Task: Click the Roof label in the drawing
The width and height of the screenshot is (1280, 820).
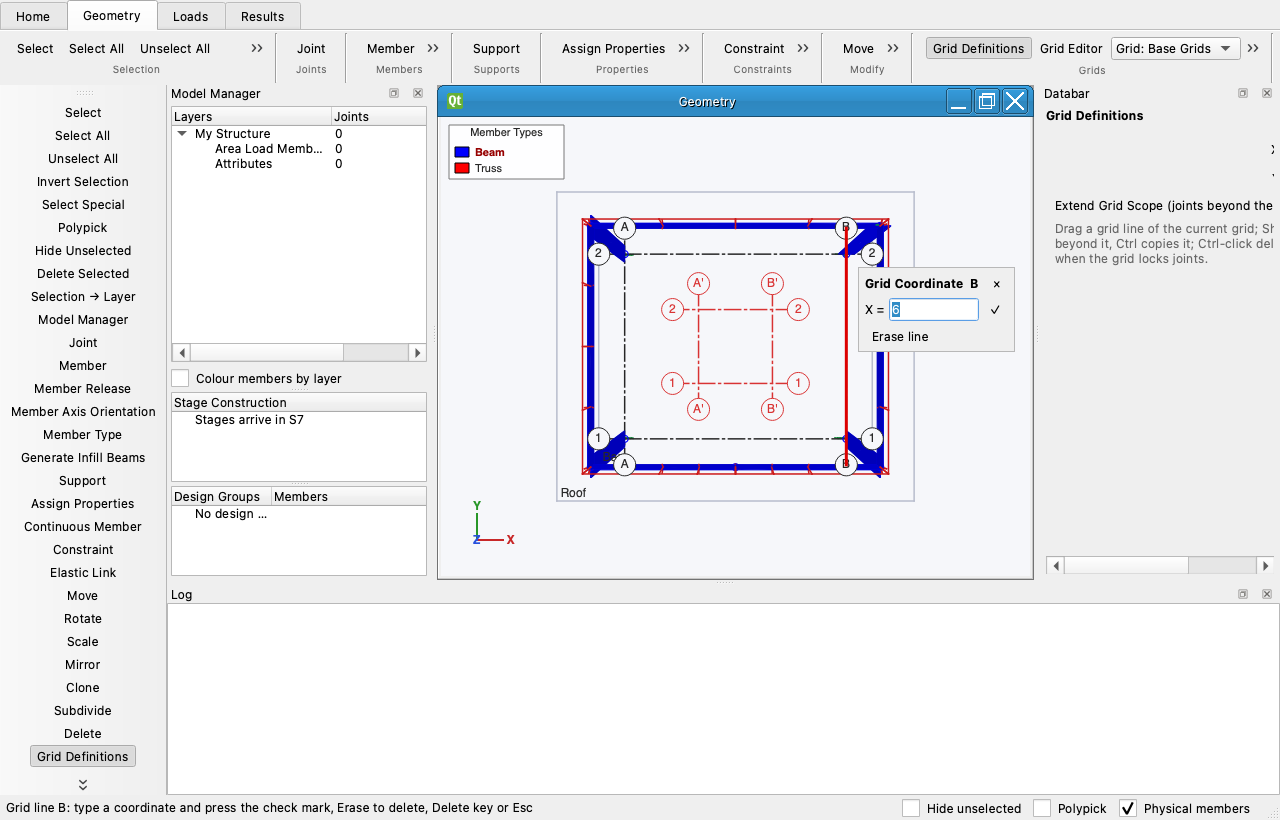Action: (x=573, y=493)
